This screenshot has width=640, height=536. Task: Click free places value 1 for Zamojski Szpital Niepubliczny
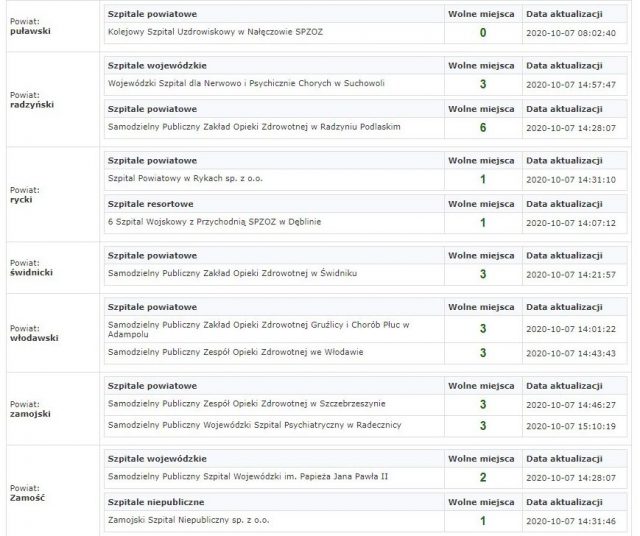(x=483, y=521)
